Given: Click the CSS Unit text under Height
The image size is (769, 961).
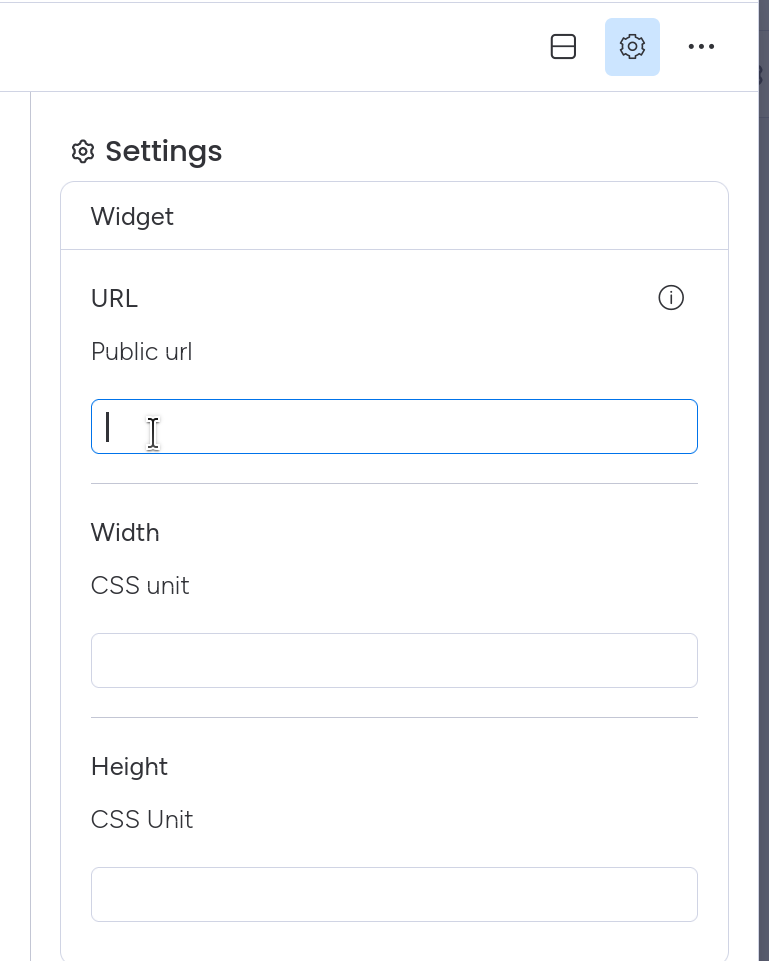Looking at the screenshot, I should click(142, 820).
